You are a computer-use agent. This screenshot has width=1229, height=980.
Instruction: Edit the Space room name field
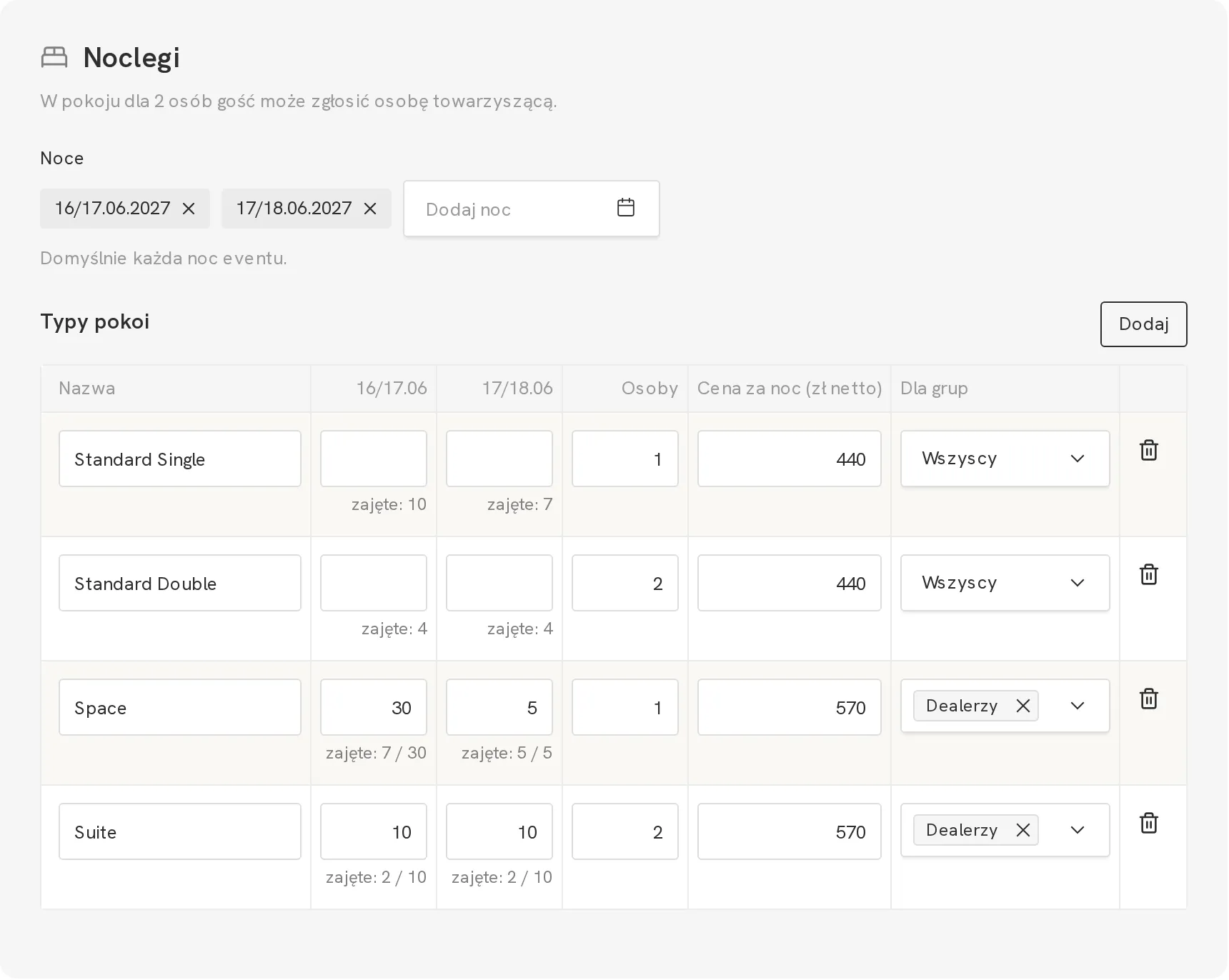click(180, 707)
